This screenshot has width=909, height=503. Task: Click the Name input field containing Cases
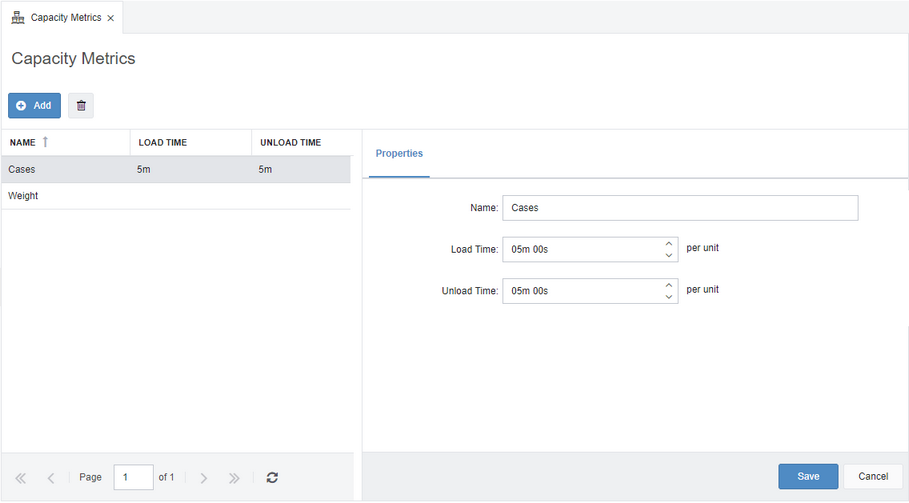pos(680,208)
